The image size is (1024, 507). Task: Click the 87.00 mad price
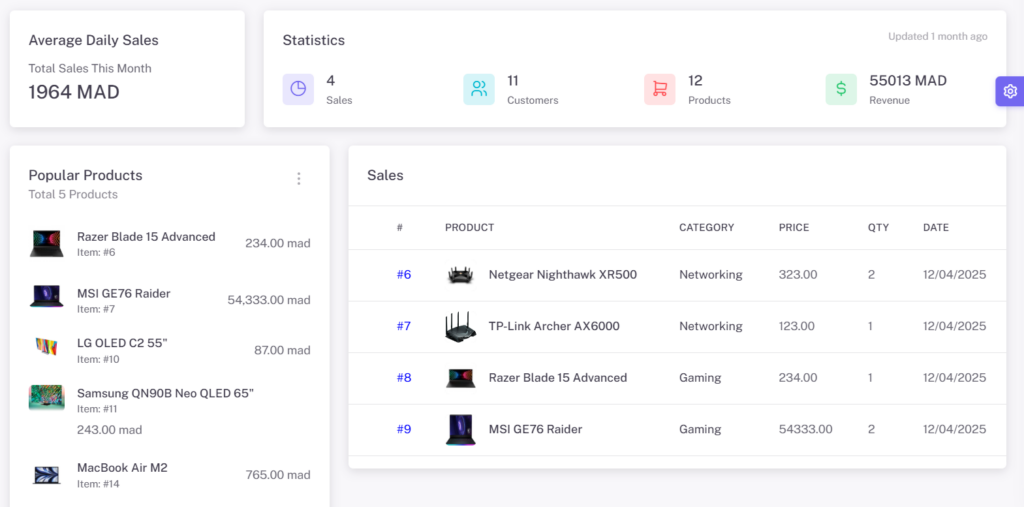283,350
